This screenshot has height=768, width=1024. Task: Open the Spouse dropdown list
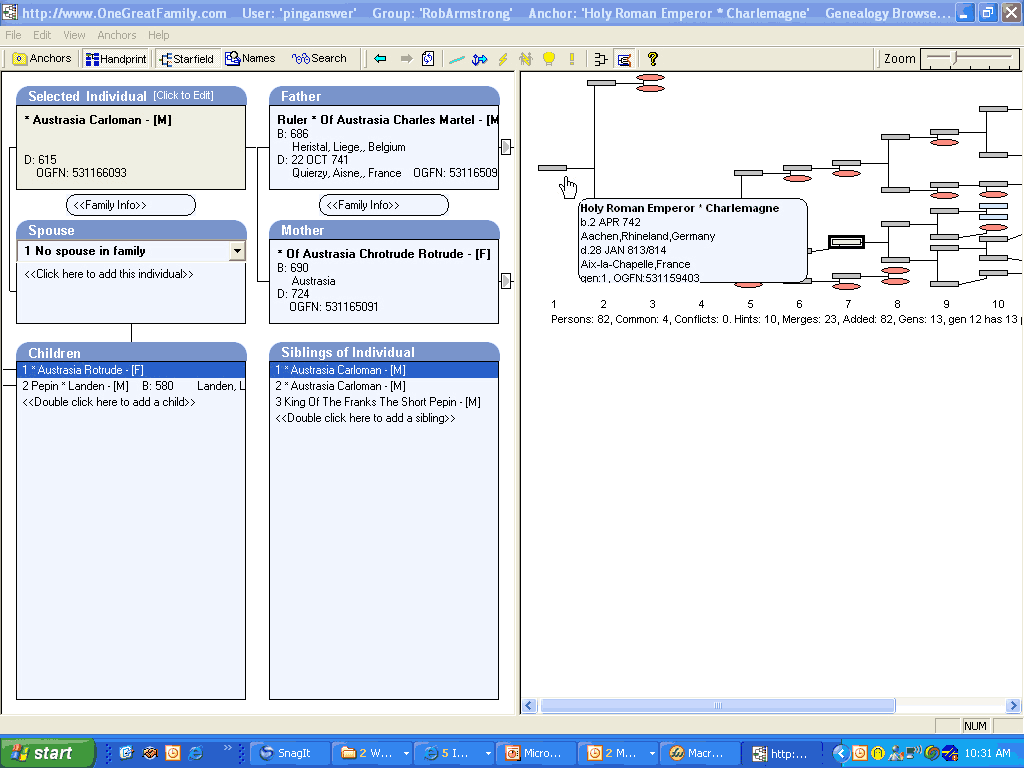(x=237, y=251)
